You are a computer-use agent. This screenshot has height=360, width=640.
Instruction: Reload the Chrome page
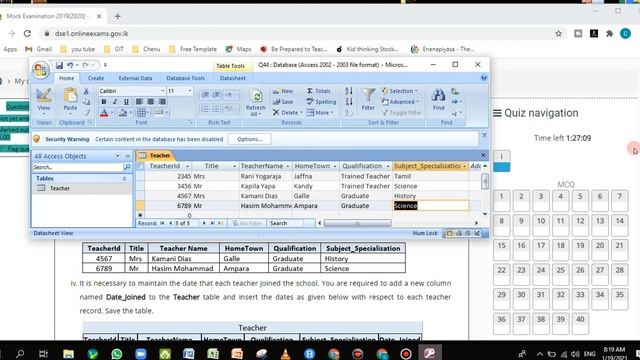27,33
